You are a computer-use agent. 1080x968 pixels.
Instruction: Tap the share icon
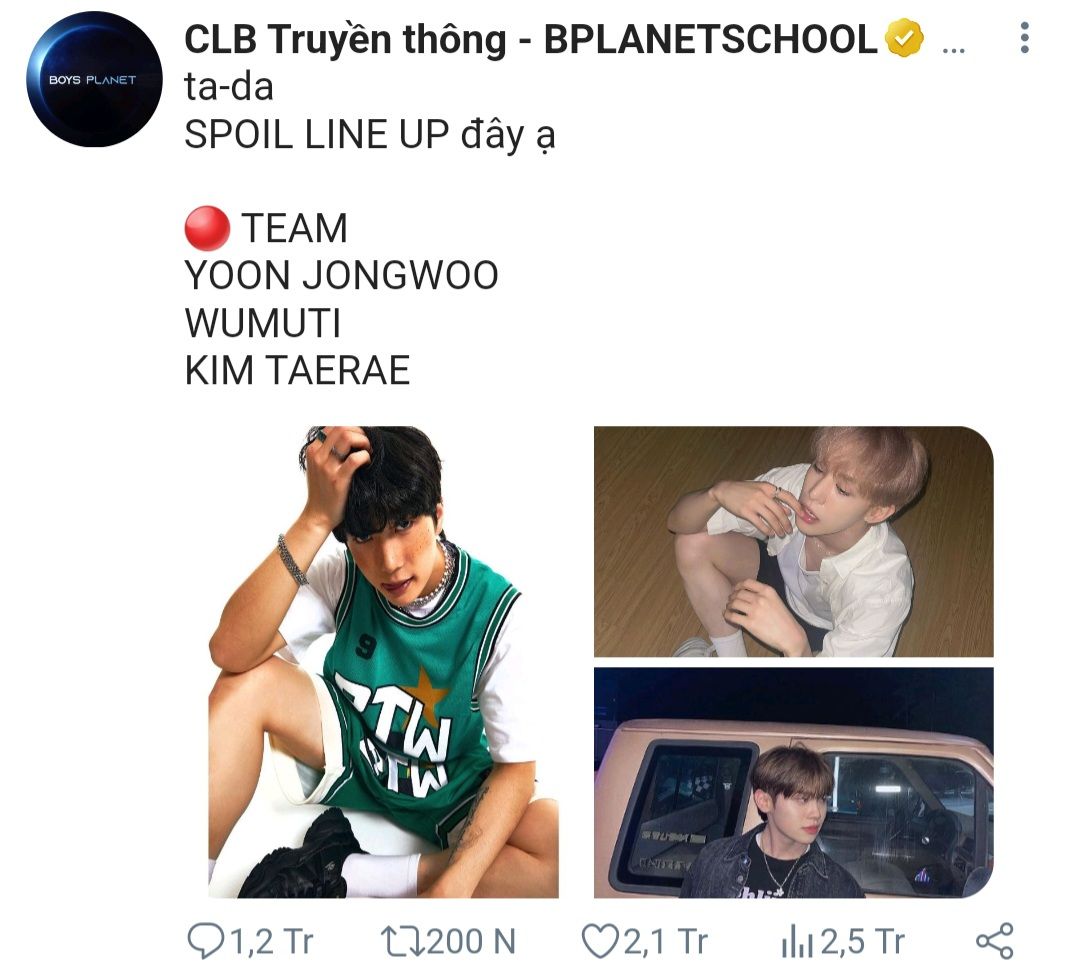click(995, 941)
